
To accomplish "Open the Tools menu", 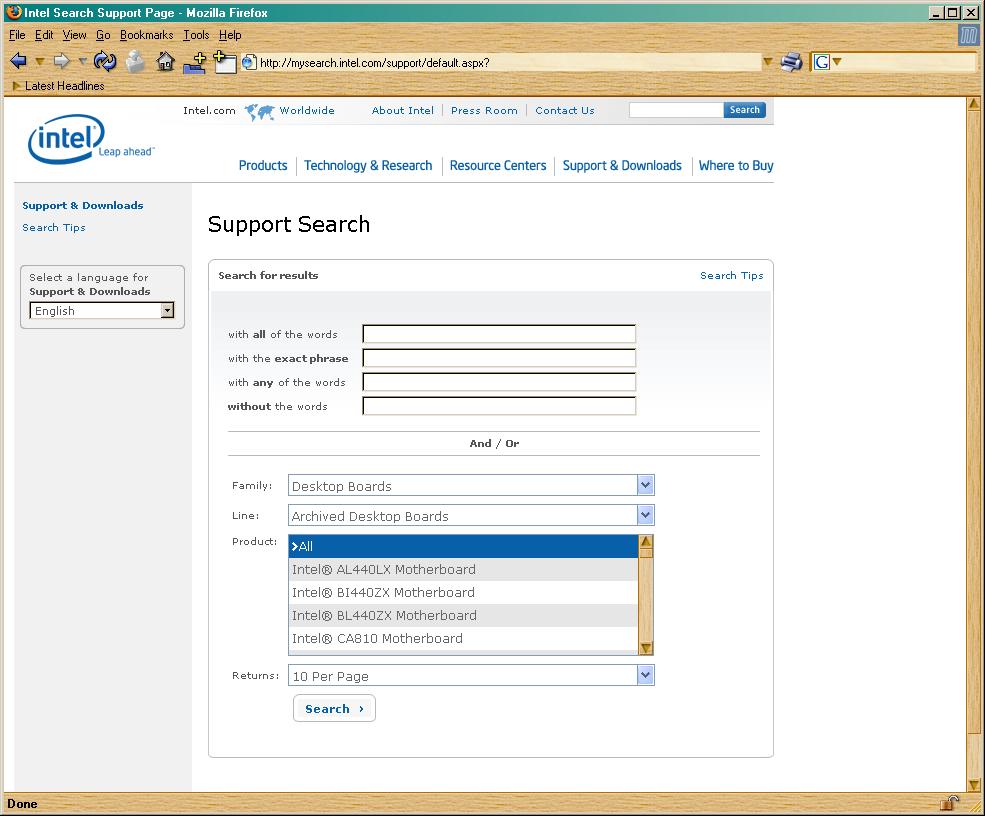I will pos(196,35).
